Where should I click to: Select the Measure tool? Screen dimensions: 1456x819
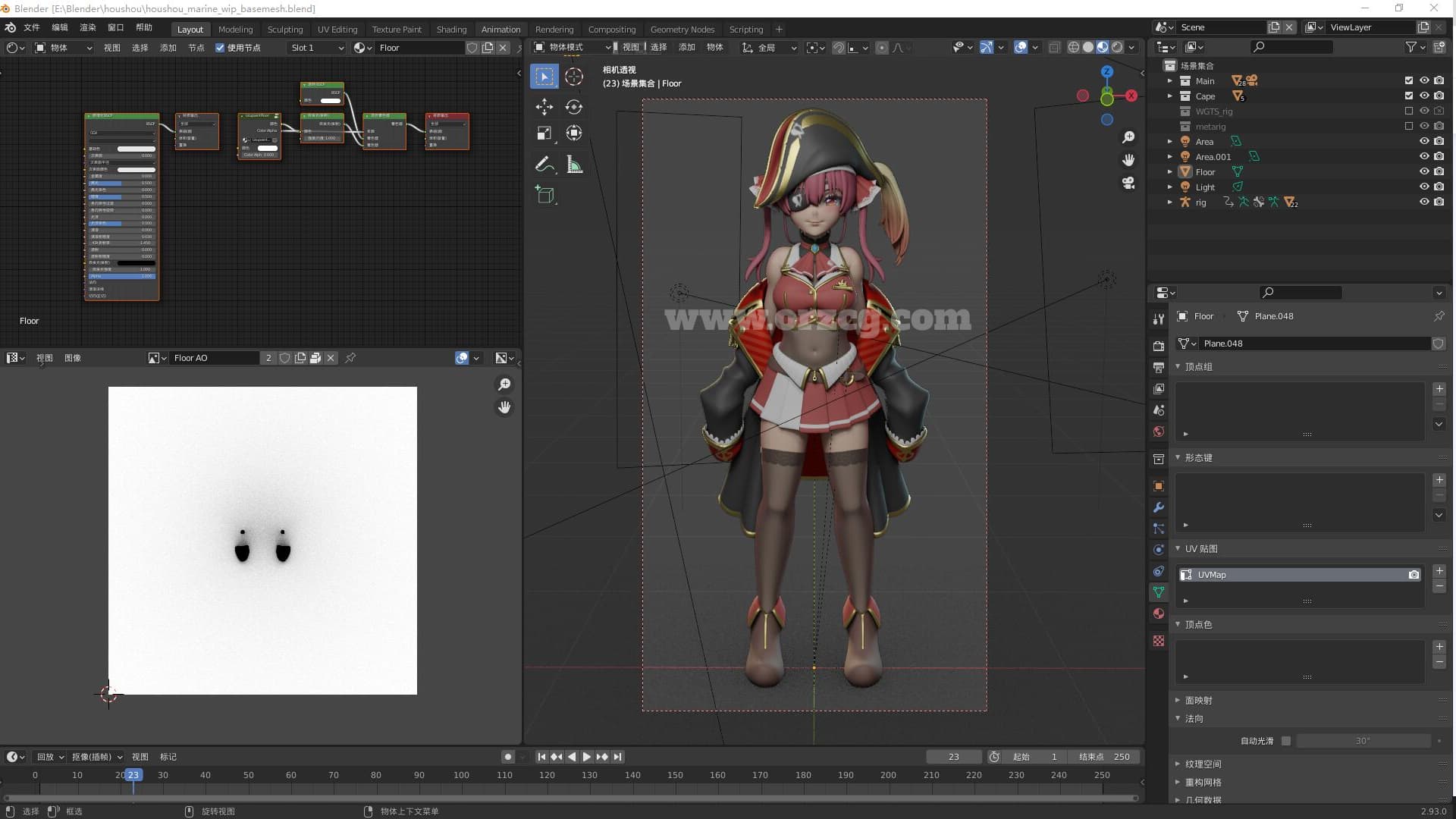(574, 165)
